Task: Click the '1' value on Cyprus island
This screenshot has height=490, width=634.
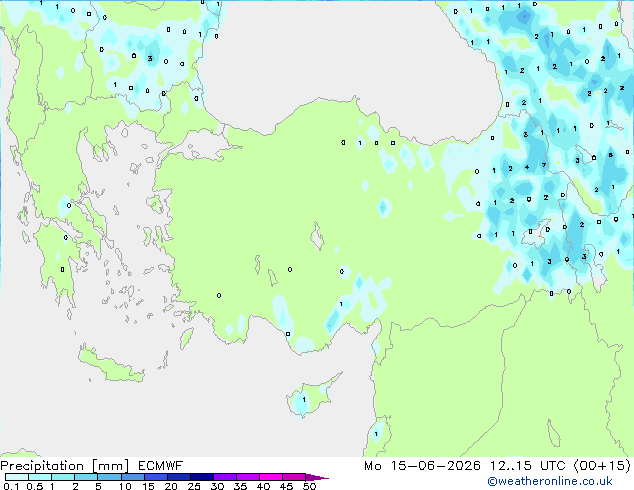Action: (304, 400)
